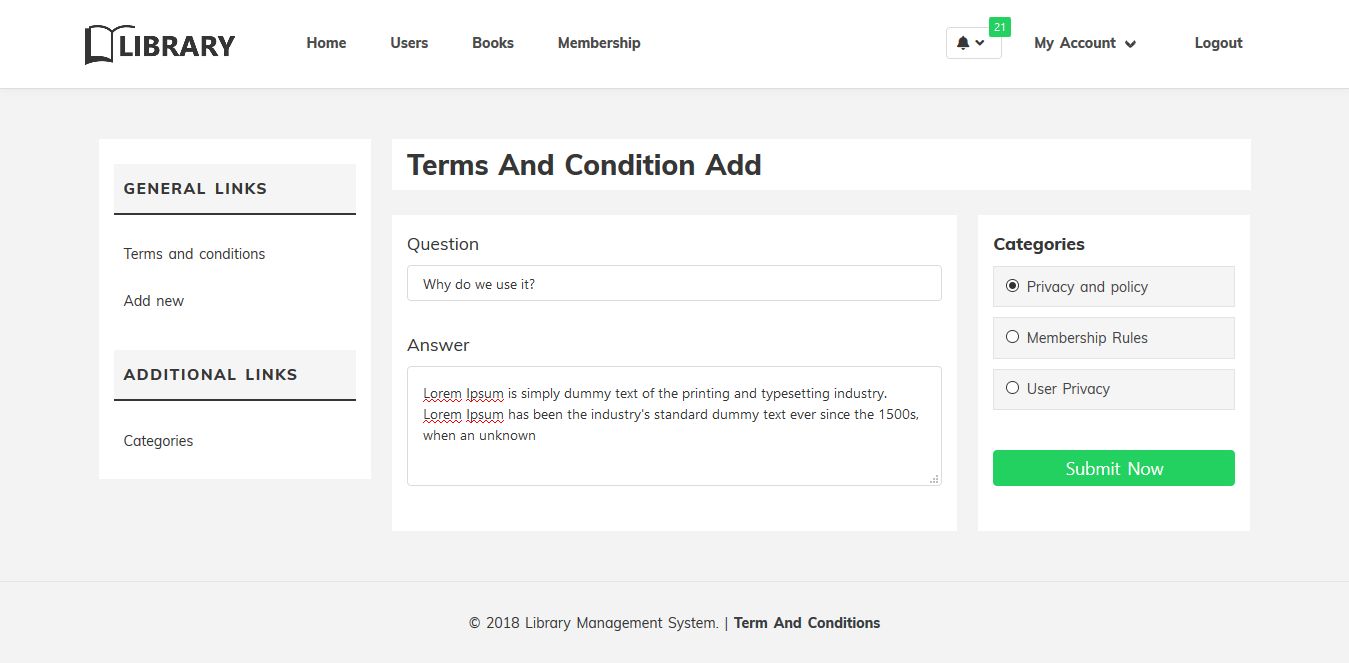
Task: Open Terms and conditions sidebar link
Action: tap(194, 254)
